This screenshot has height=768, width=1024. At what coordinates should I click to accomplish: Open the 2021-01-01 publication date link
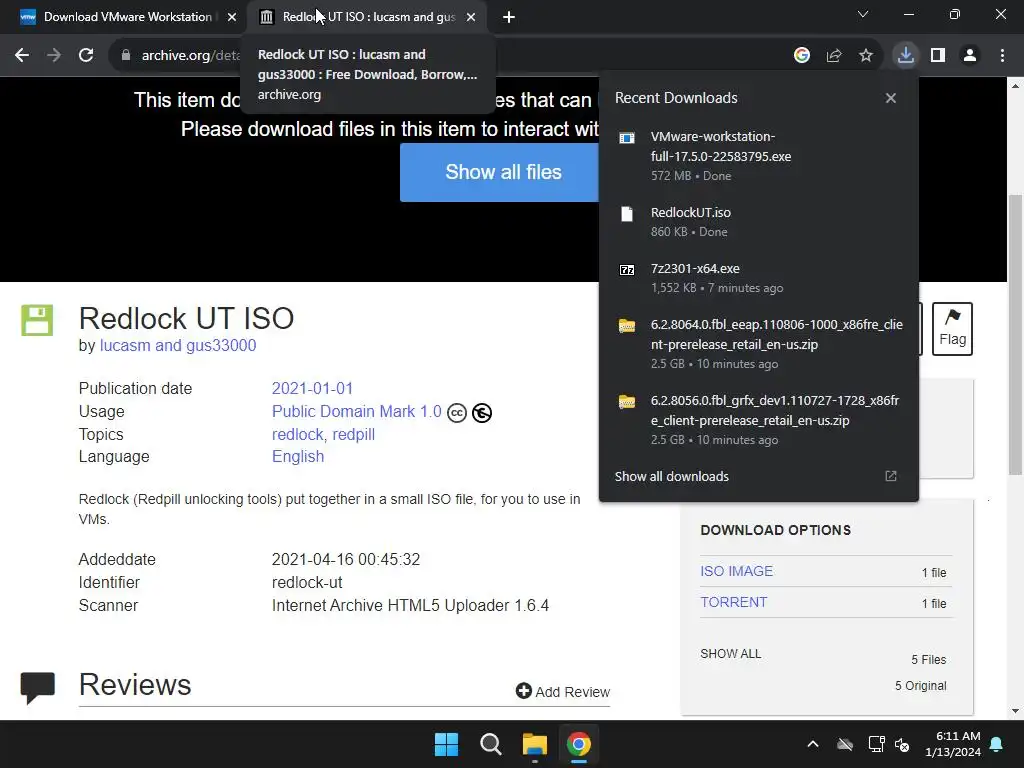click(x=312, y=389)
